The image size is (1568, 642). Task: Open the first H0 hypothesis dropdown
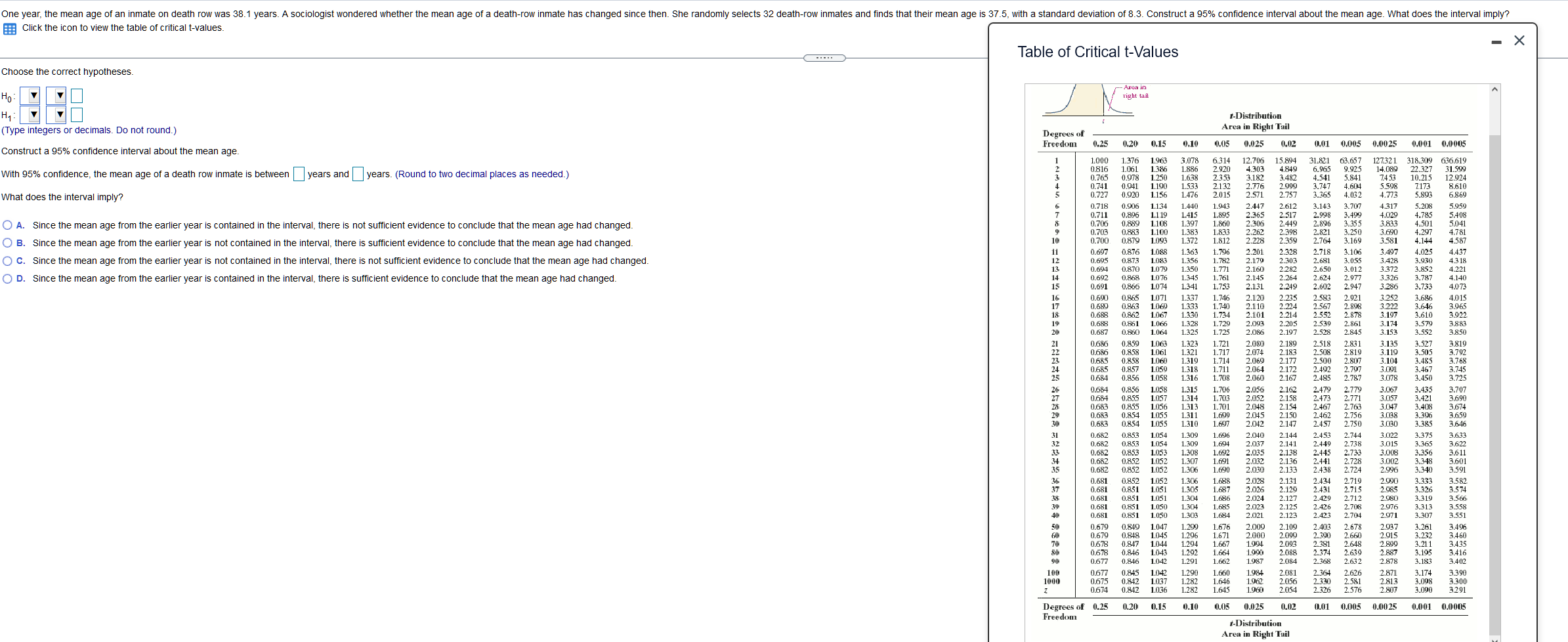pyautogui.click(x=30, y=96)
